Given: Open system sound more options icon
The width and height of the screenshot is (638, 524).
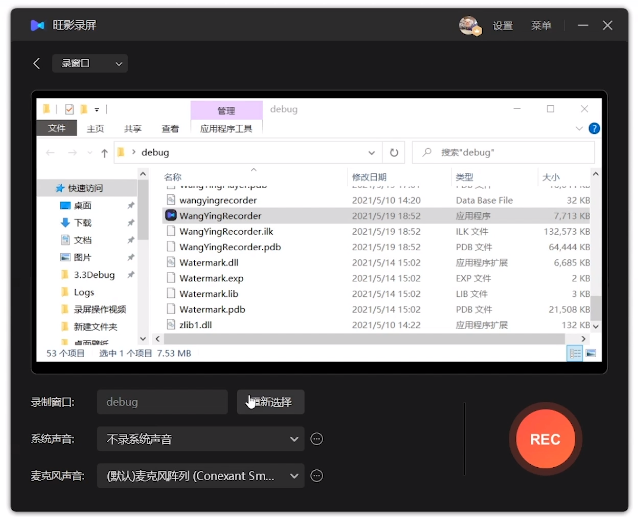Looking at the screenshot, I should point(317,439).
